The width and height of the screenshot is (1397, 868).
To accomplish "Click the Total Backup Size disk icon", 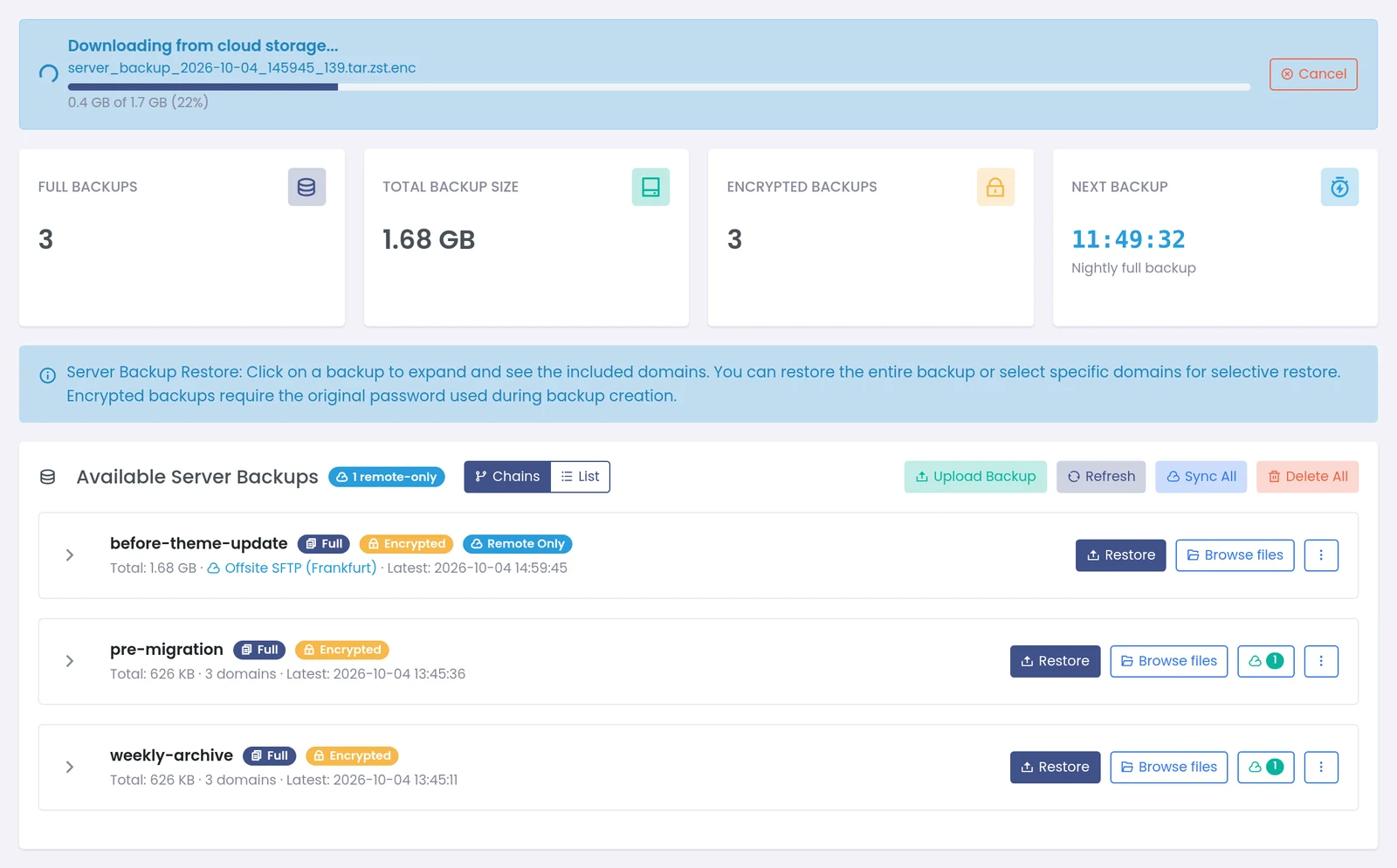I will click(x=650, y=187).
